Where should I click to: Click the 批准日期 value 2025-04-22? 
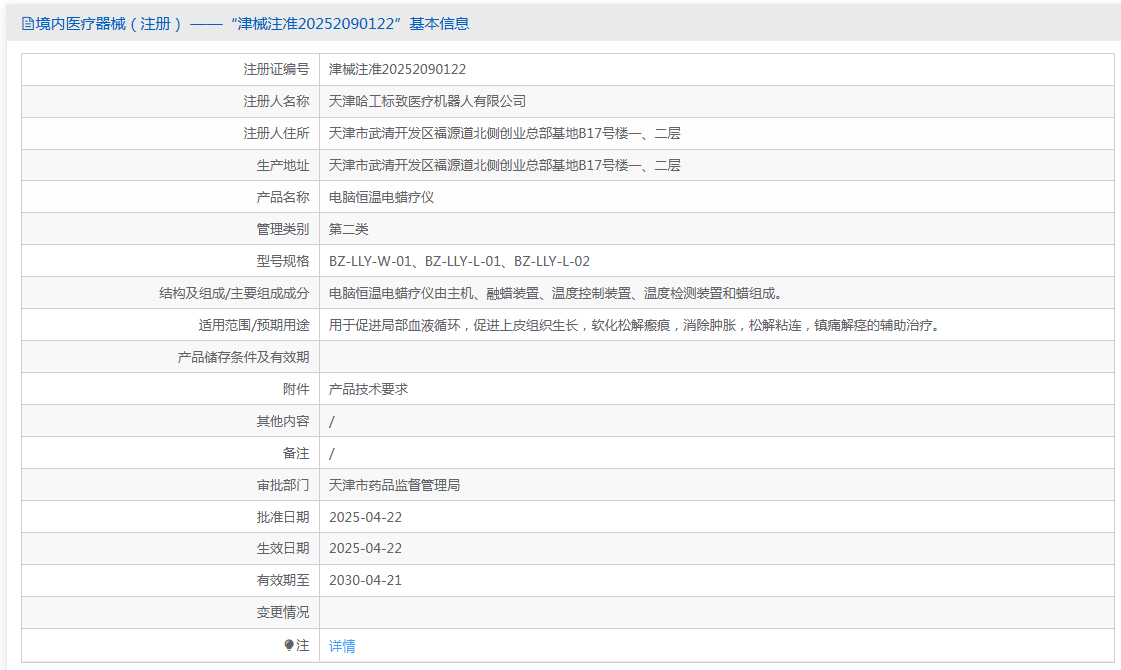365,518
